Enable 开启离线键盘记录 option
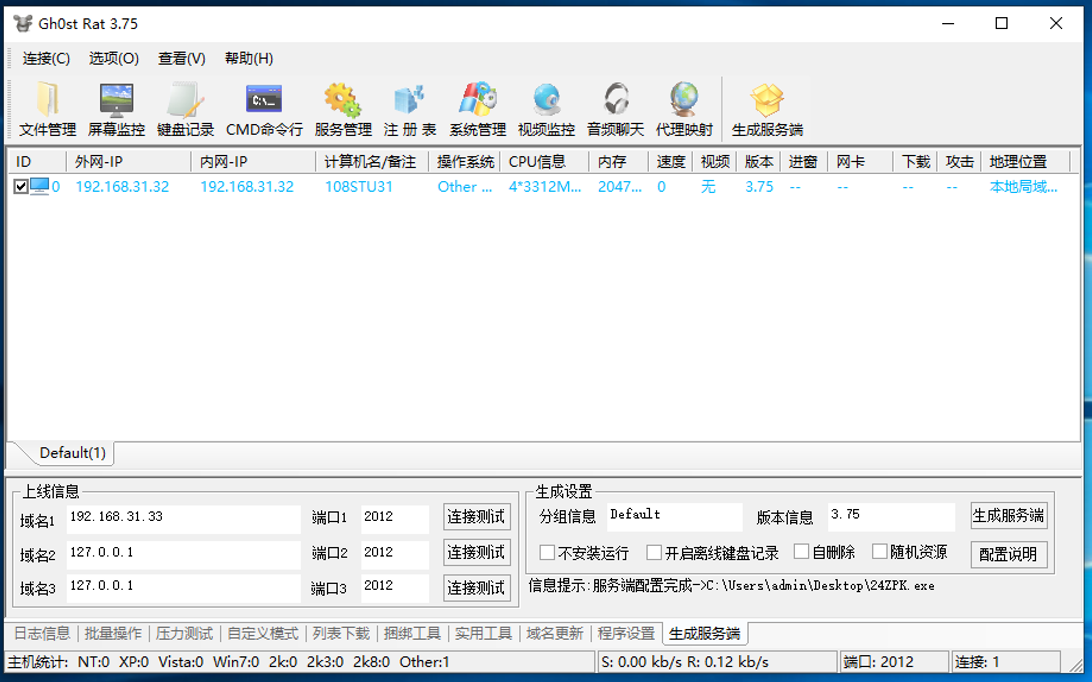 coord(654,552)
